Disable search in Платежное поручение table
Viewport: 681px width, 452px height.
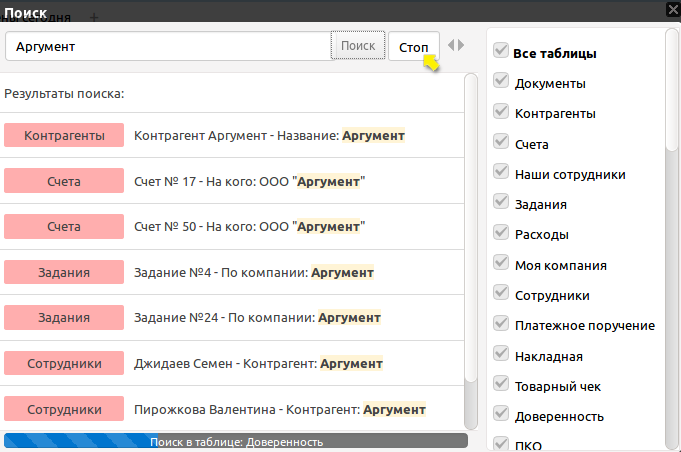[x=501, y=325]
